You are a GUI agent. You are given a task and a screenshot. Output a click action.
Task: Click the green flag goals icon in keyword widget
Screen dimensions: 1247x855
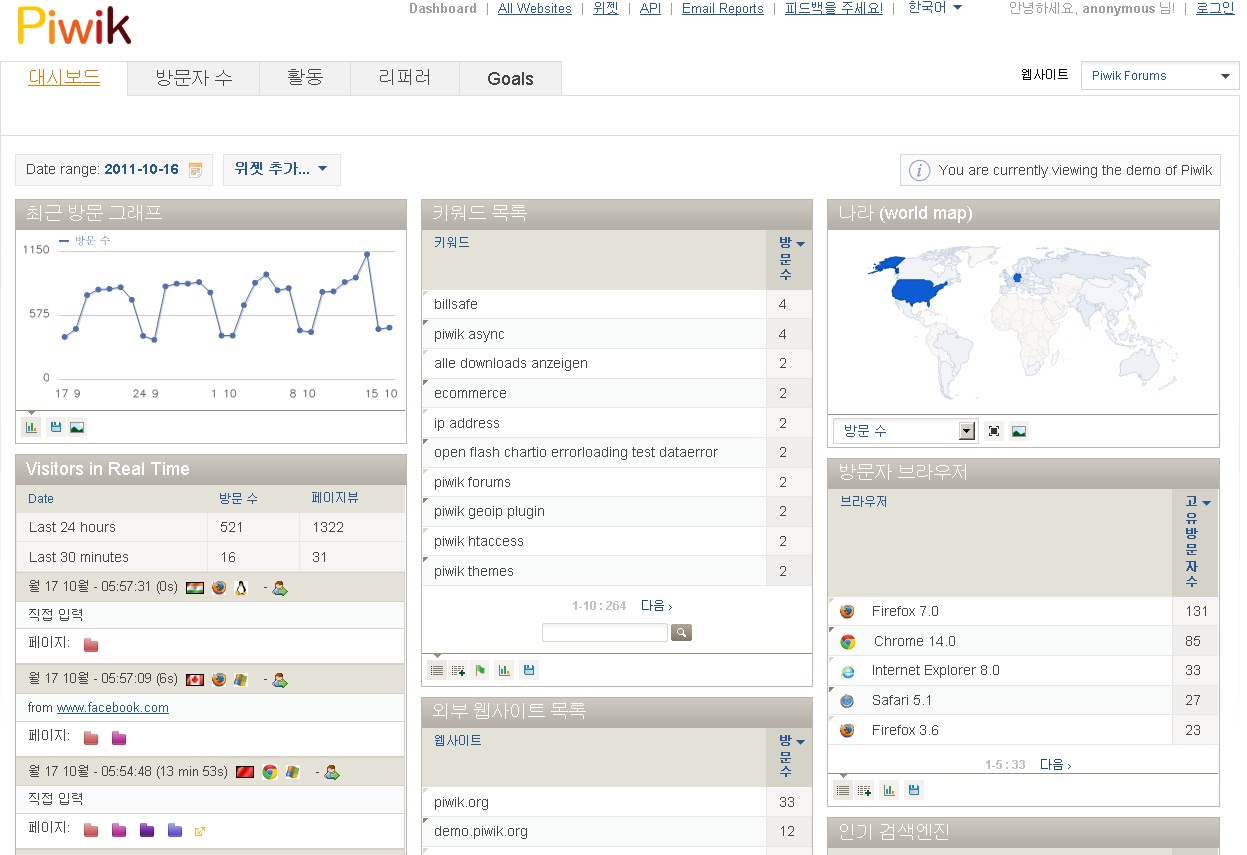[481, 670]
